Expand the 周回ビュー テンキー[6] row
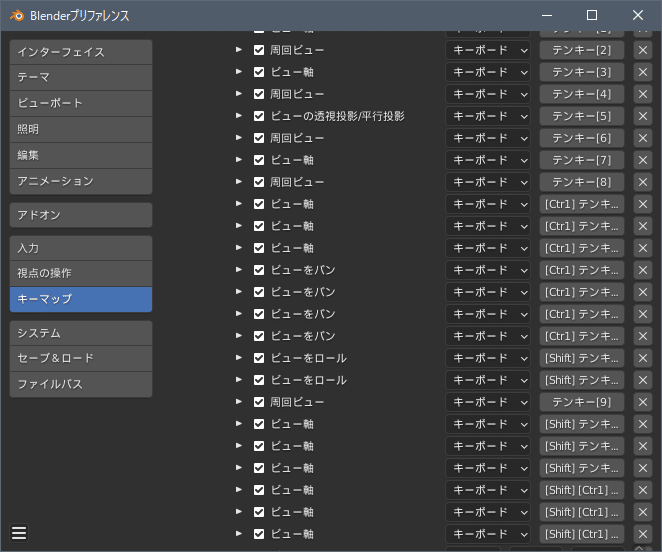Image resolution: width=662 pixels, height=552 pixels. click(239, 138)
